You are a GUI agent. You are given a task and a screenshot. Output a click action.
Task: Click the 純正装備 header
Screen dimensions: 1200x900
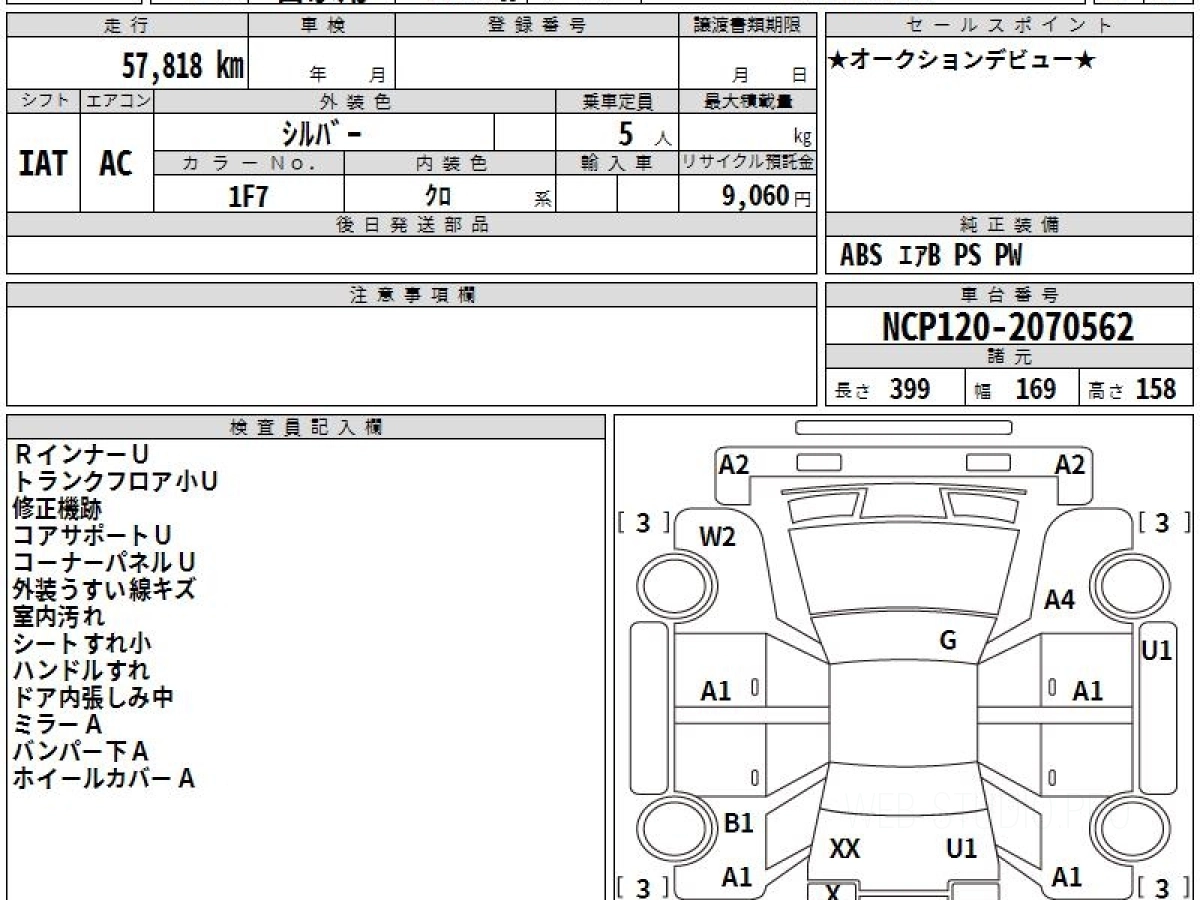(x=1009, y=225)
